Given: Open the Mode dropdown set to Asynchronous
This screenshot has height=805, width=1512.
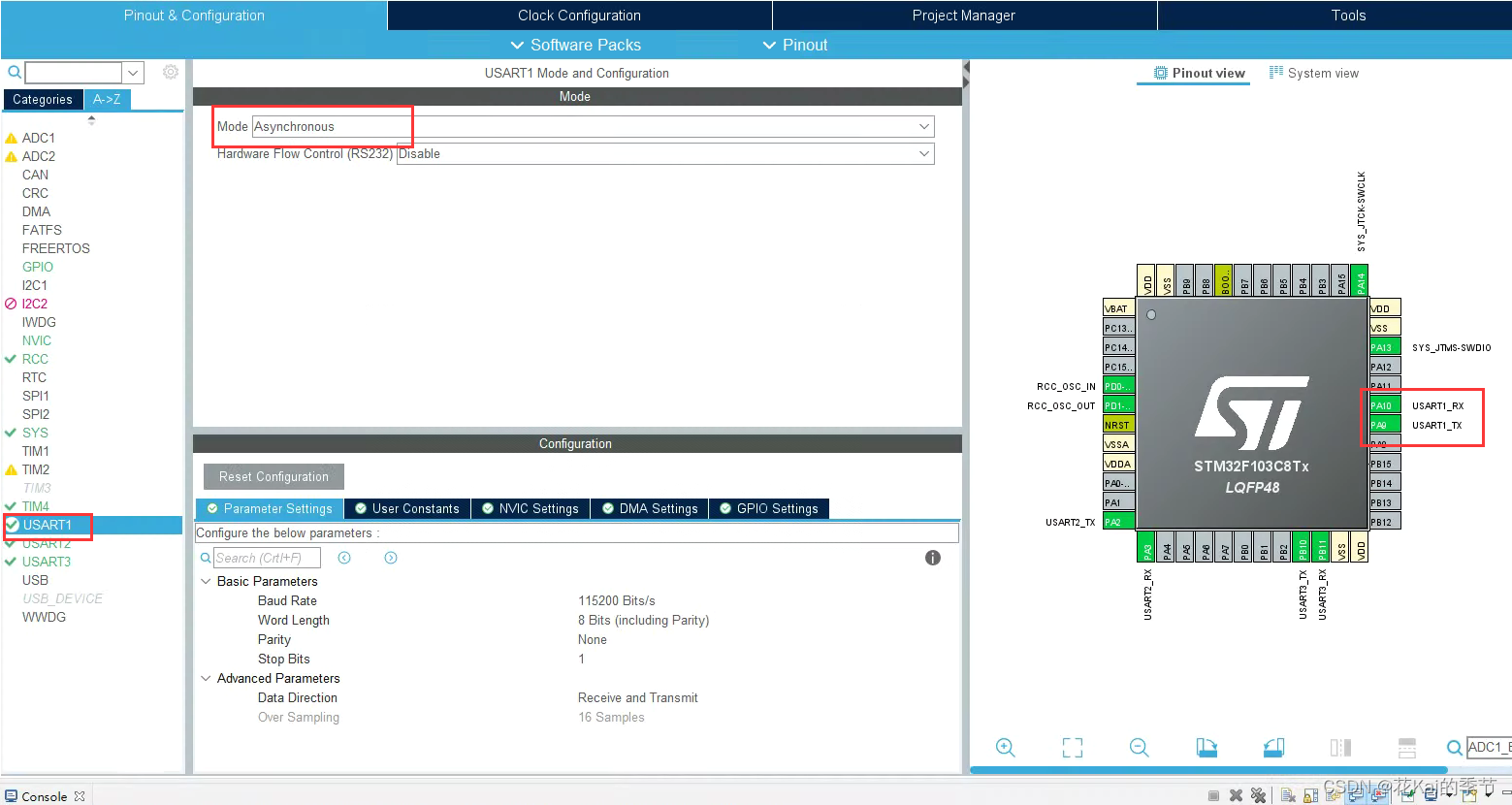Looking at the screenshot, I should (x=594, y=126).
